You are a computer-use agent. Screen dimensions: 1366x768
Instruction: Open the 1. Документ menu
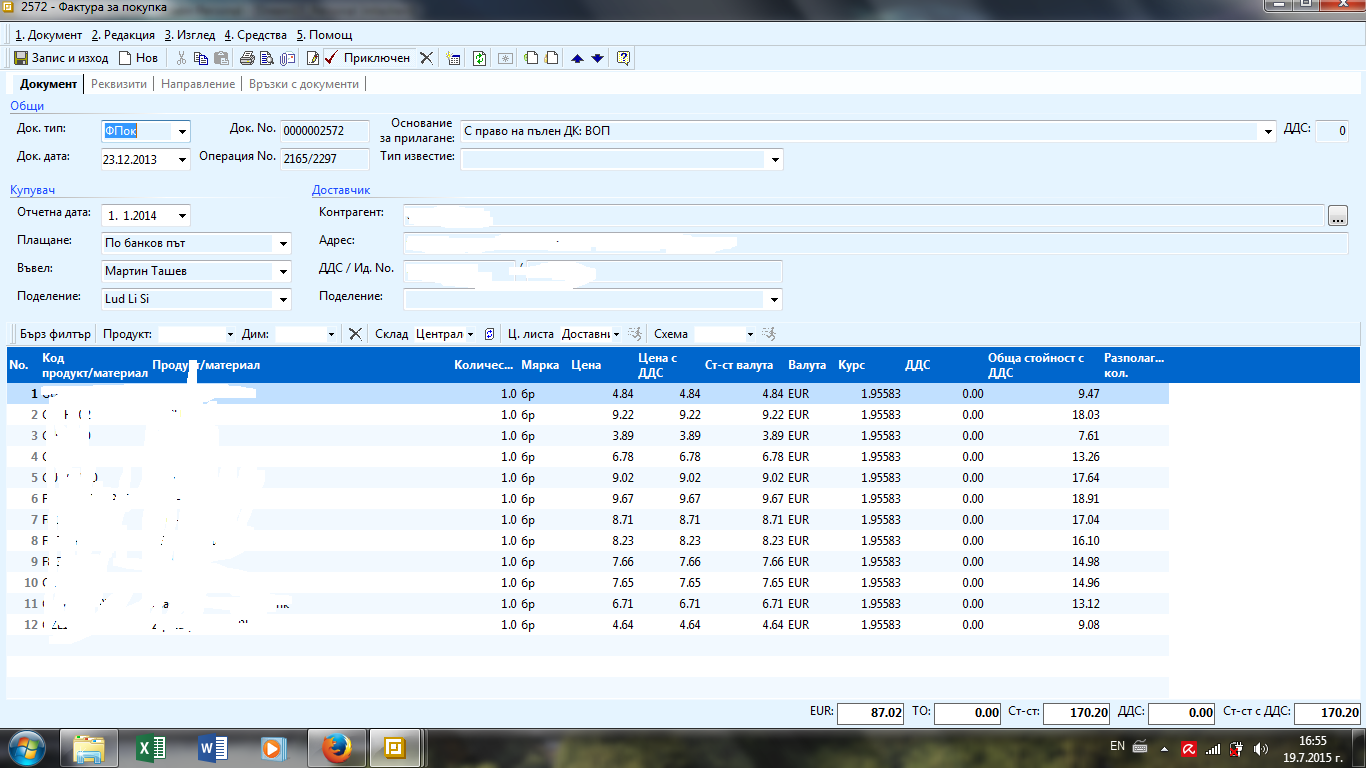(49, 35)
